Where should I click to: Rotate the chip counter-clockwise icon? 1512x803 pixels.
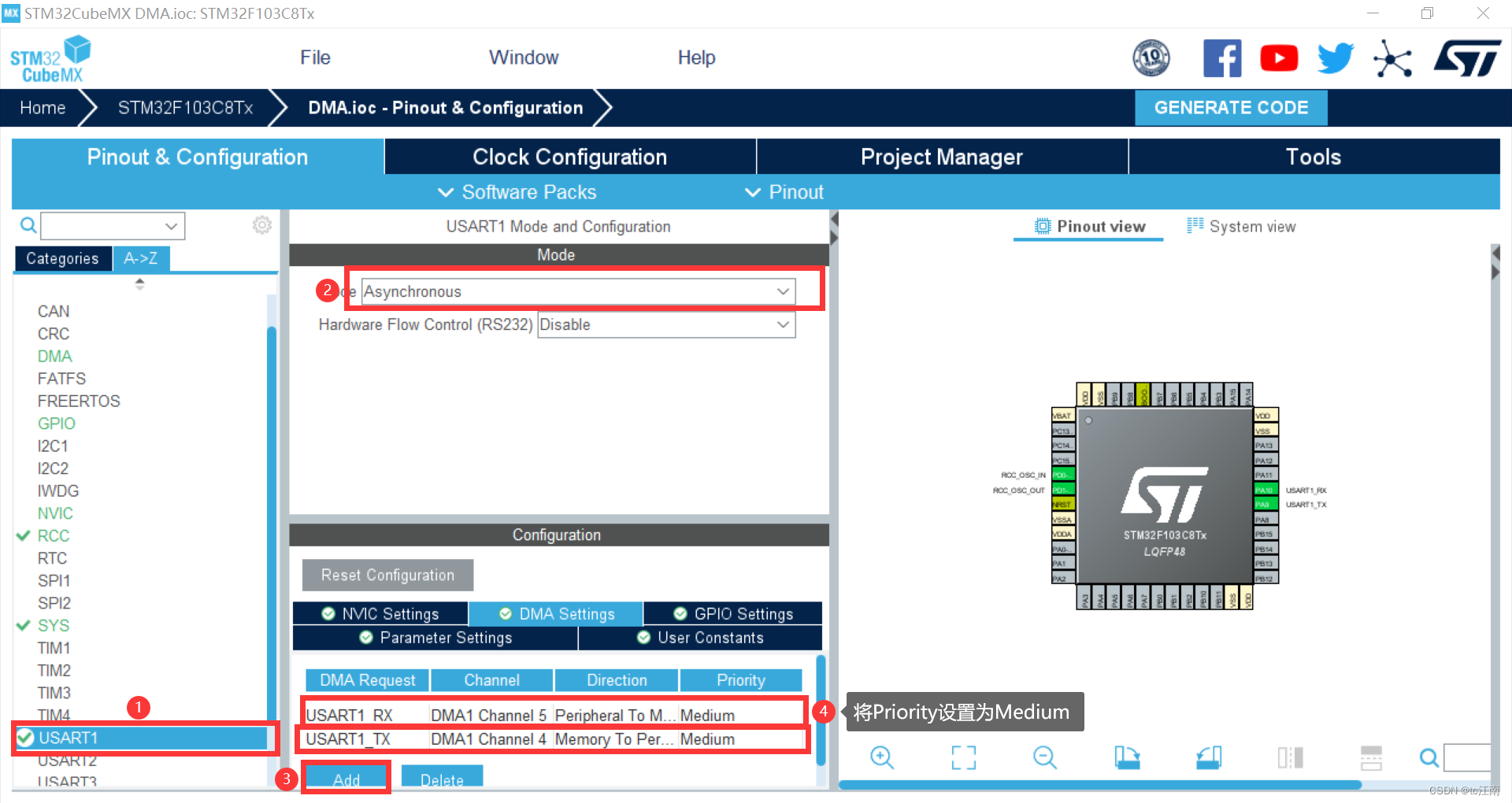pos(1209,757)
